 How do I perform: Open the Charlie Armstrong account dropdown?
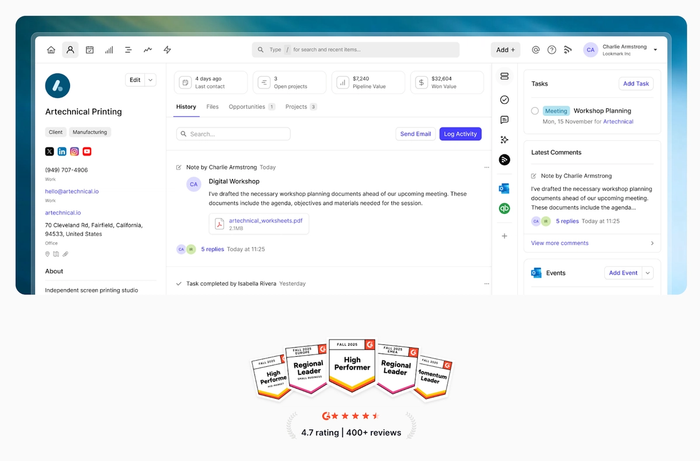(655, 50)
